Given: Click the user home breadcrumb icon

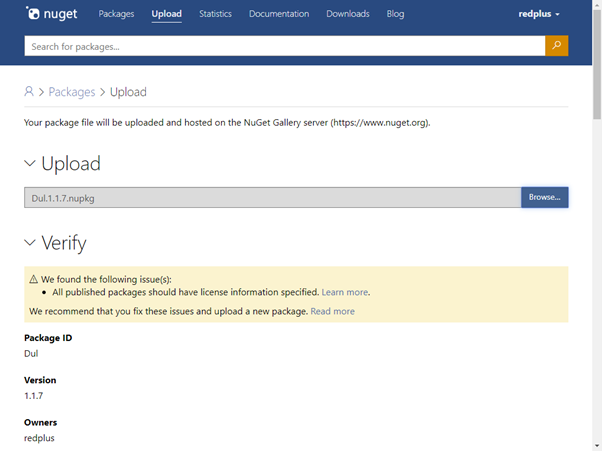Looking at the screenshot, I should click(29, 92).
